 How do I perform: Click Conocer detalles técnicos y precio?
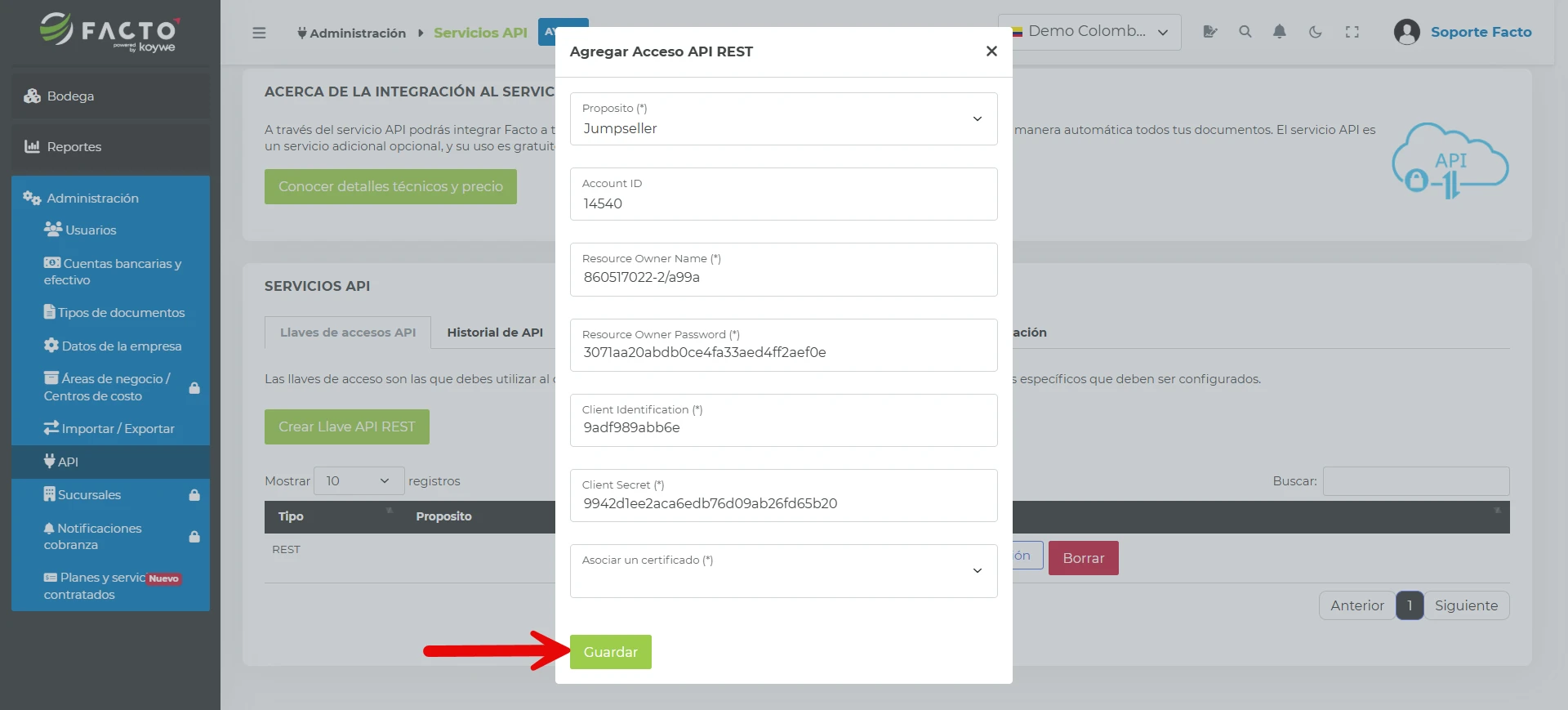pos(390,186)
